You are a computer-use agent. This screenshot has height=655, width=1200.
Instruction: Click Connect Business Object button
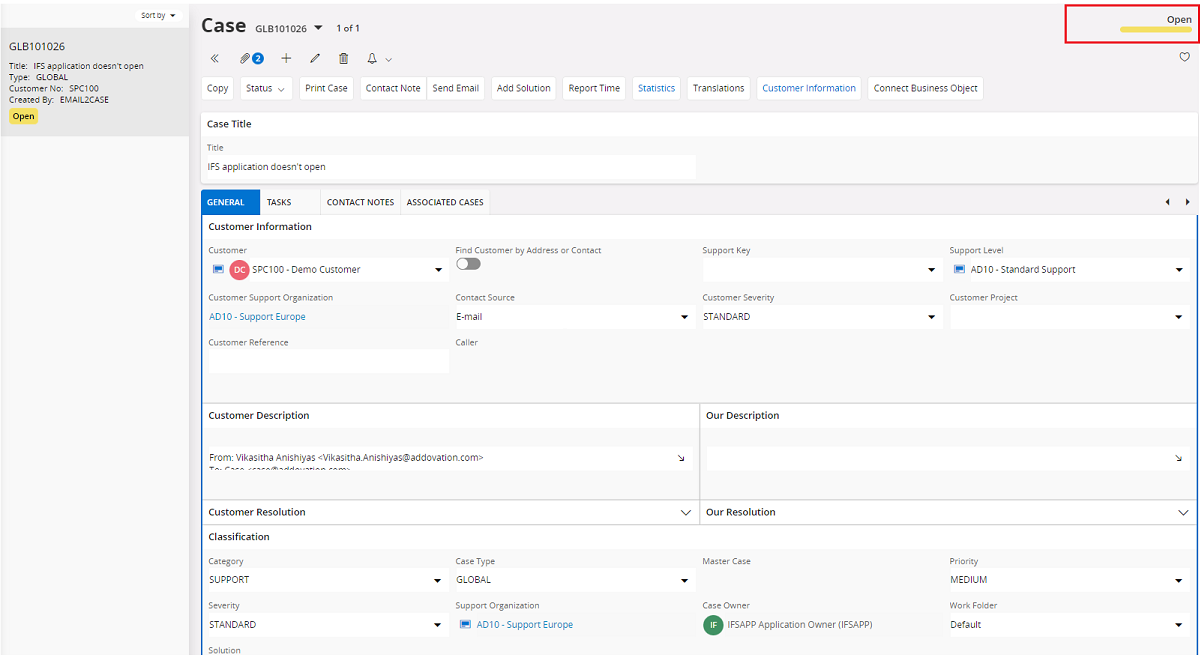coord(926,88)
